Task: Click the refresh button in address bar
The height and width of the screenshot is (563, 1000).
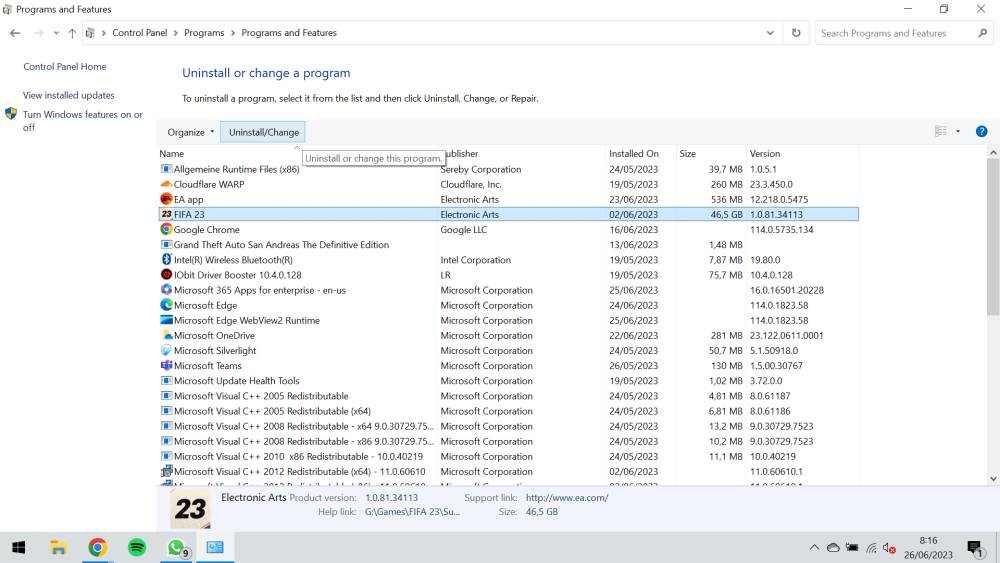Action: pyautogui.click(x=796, y=33)
